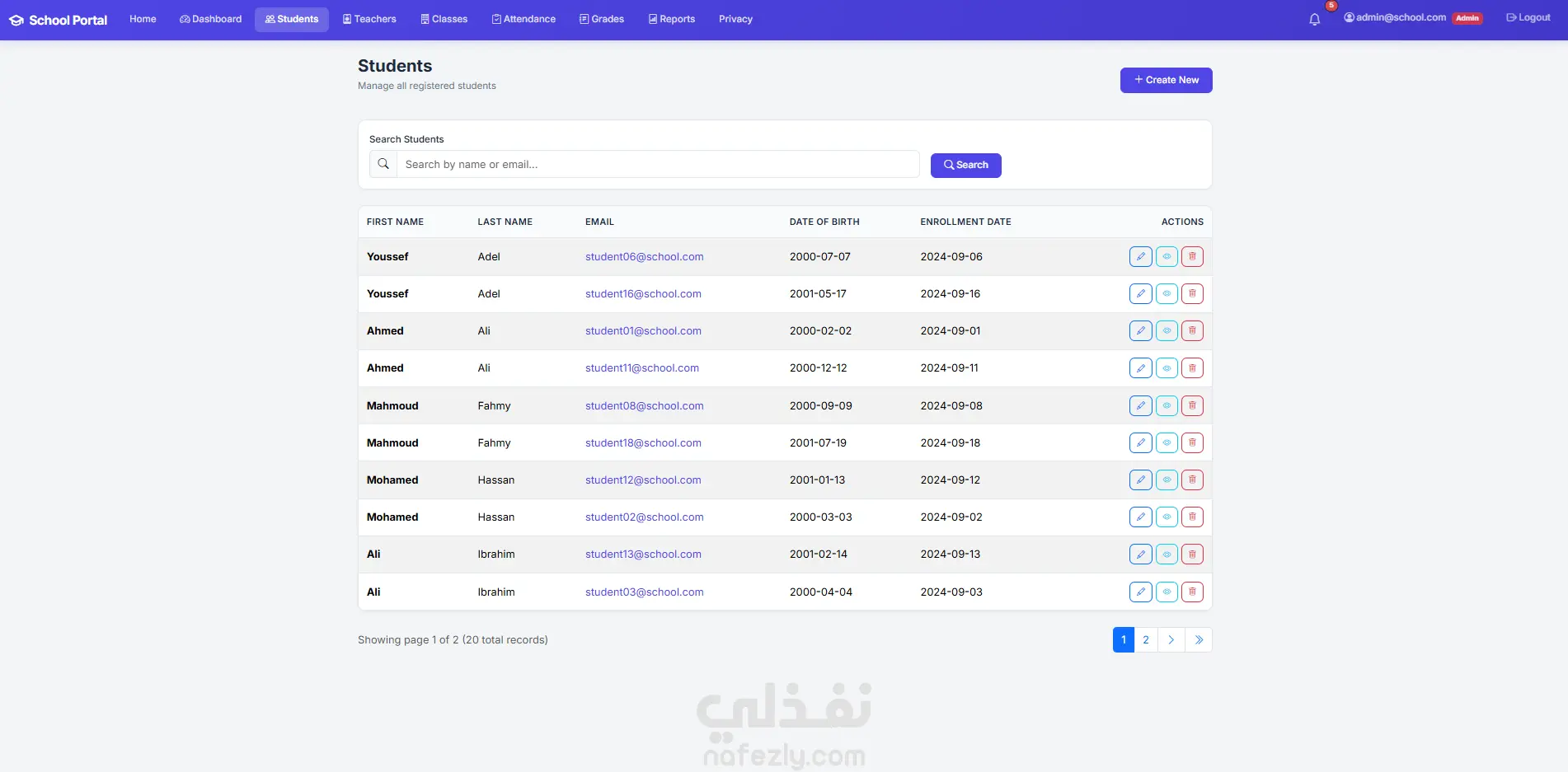Edit student03@school.com record with pencil icon
Screen dimensions: 1568x772
point(1141,592)
